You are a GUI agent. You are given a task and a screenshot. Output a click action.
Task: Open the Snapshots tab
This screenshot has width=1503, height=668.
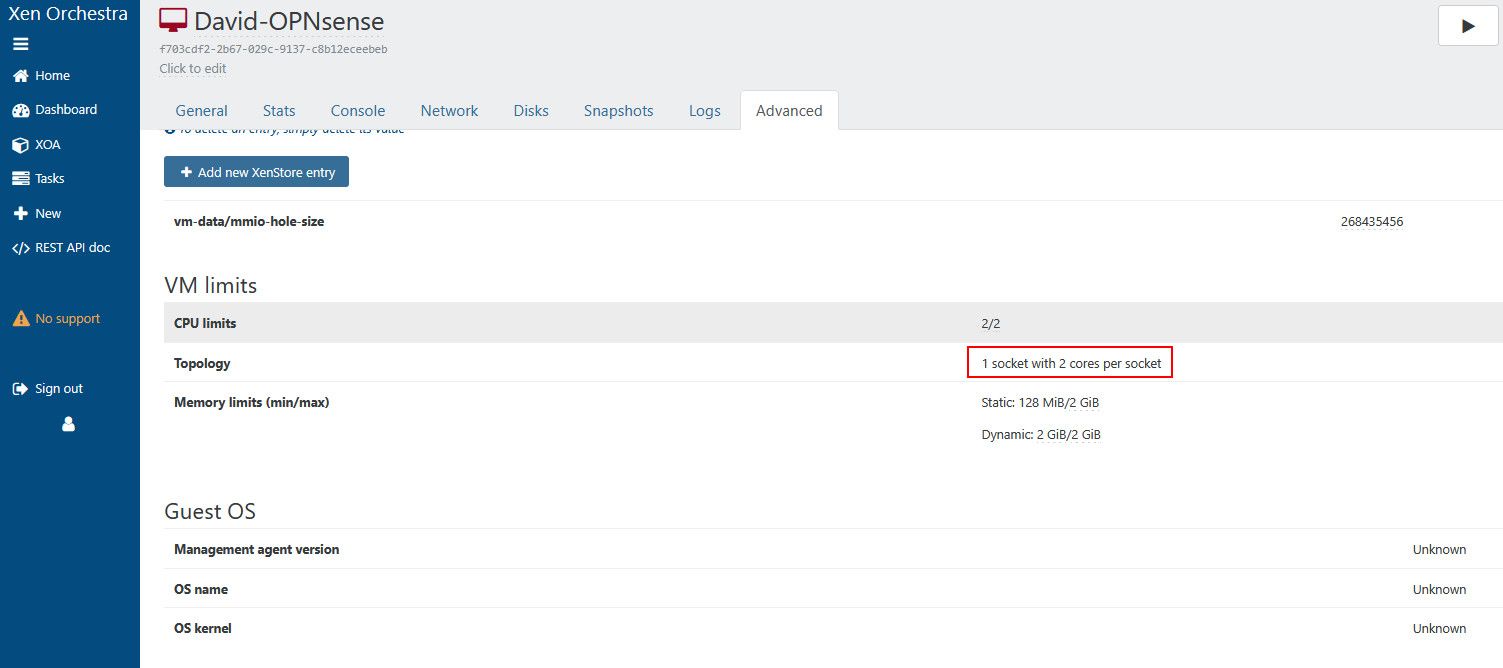pos(618,111)
